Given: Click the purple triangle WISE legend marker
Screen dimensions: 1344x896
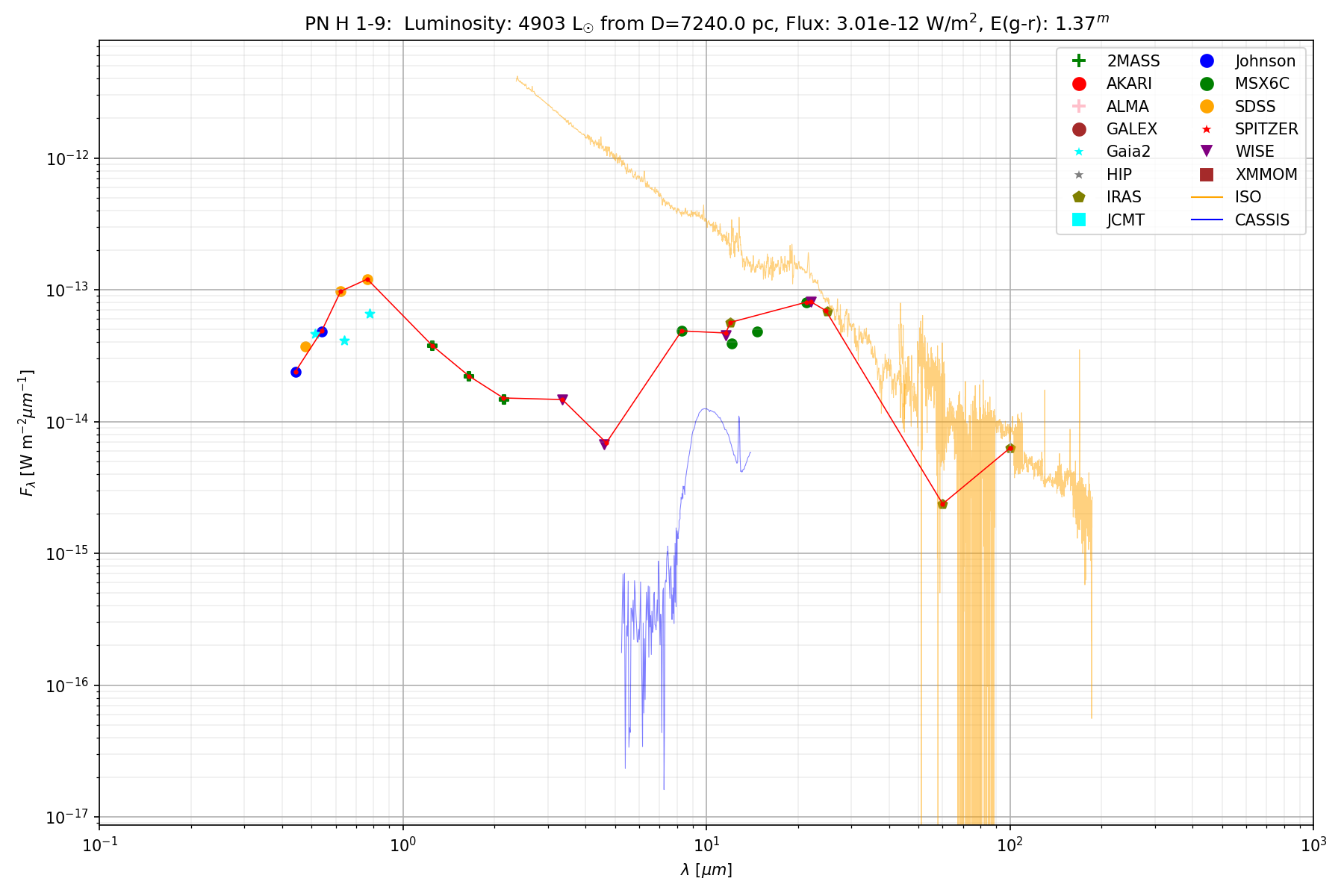Looking at the screenshot, I should [1206, 152].
